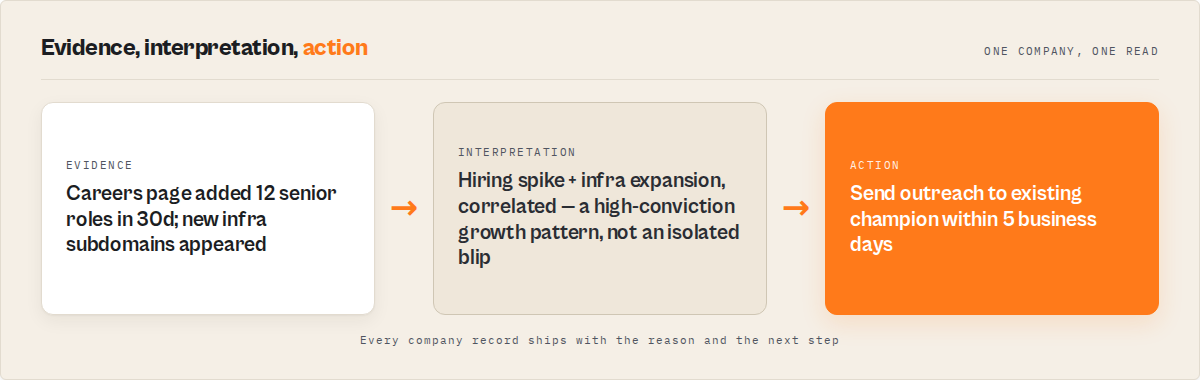Click the orange arrow after the Evidence card

[404, 208]
